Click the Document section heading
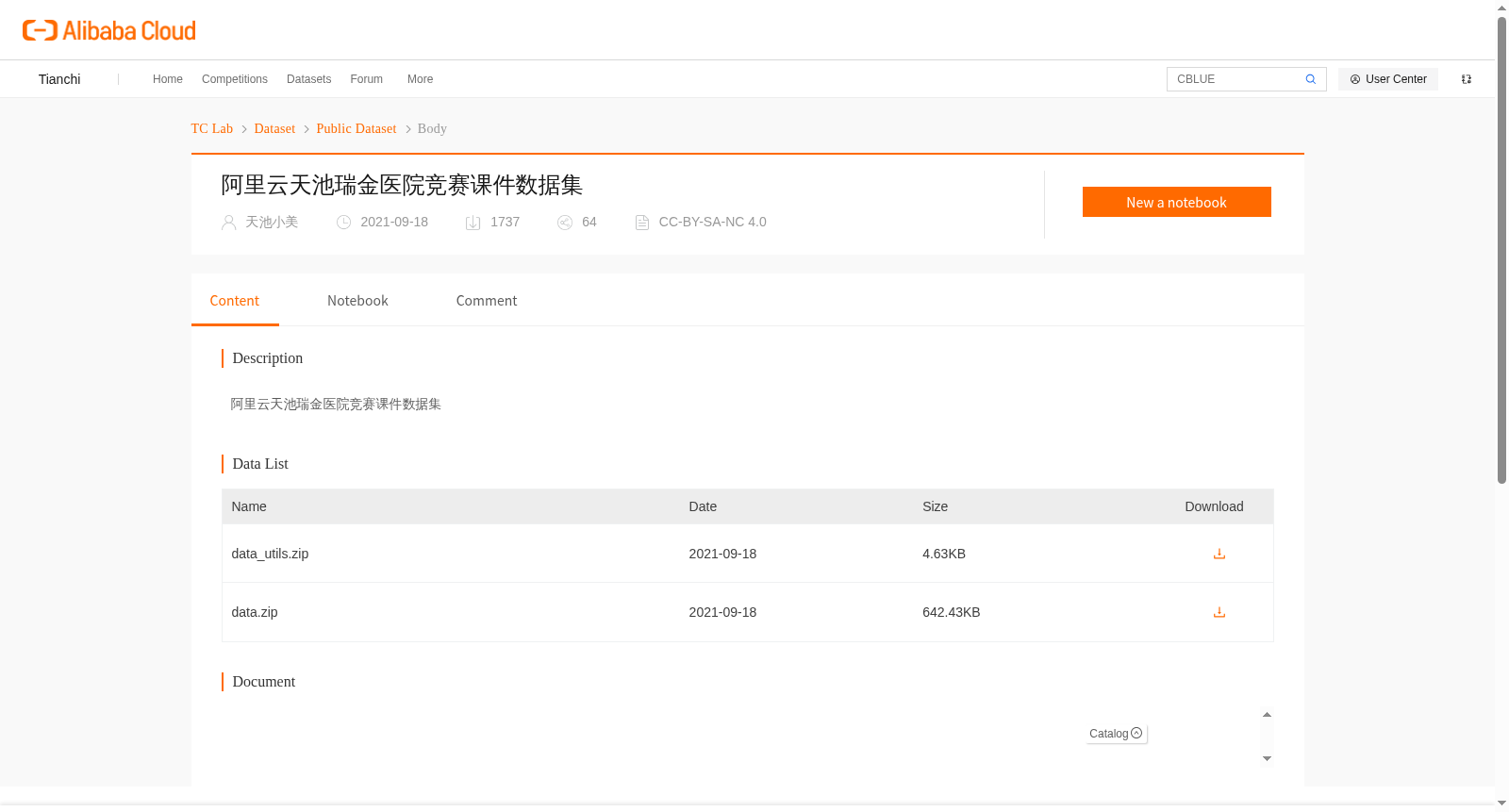The width and height of the screenshot is (1509, 812). click(x=264, y=682)
